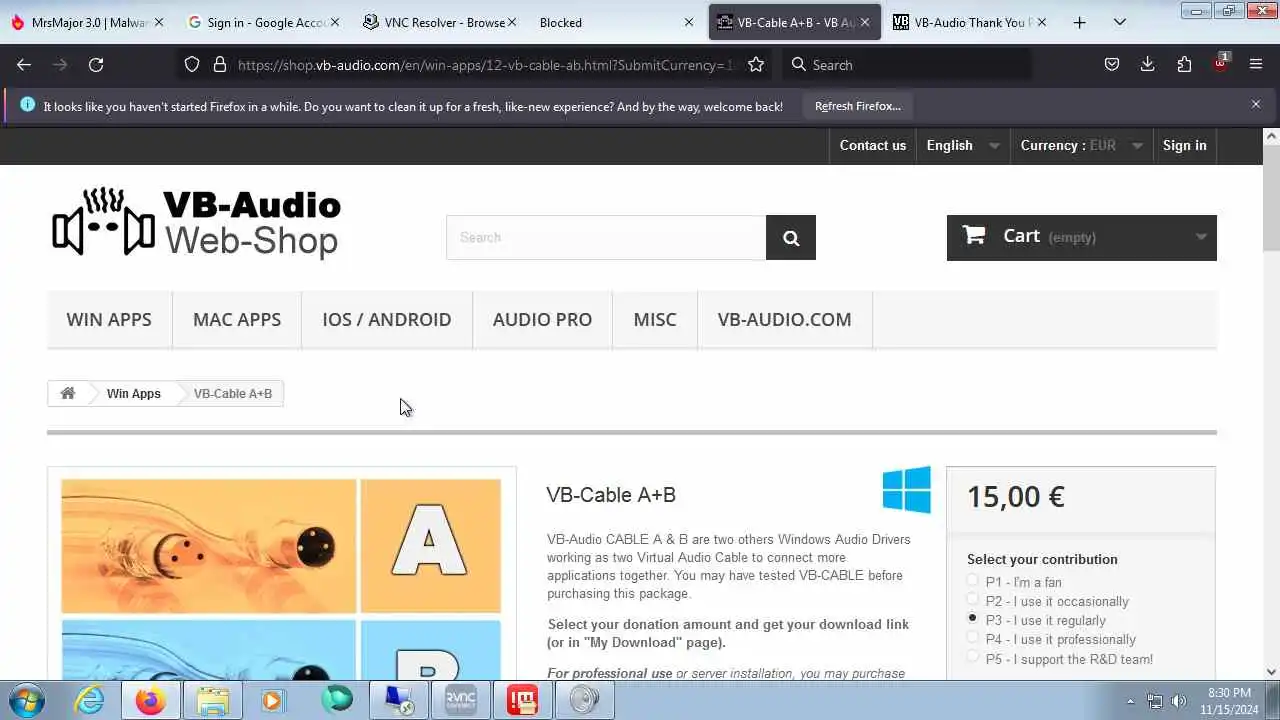The height and width of the screenshot is (720, 1280).
Task: Open Internet Explorer from the taskbar
Action: pos(89,700)
